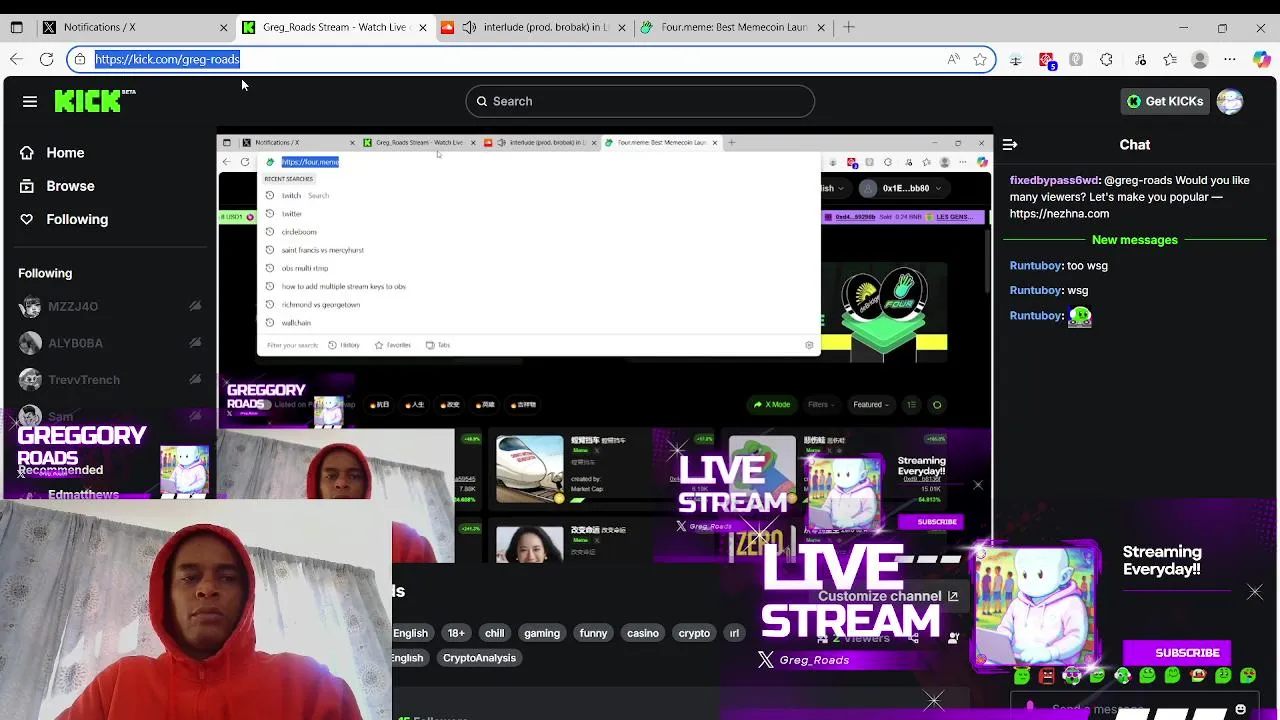Click the casino stream tag
Image resolution: width=1280 pixels, height=720 pixels.
[x=643, y=633]
